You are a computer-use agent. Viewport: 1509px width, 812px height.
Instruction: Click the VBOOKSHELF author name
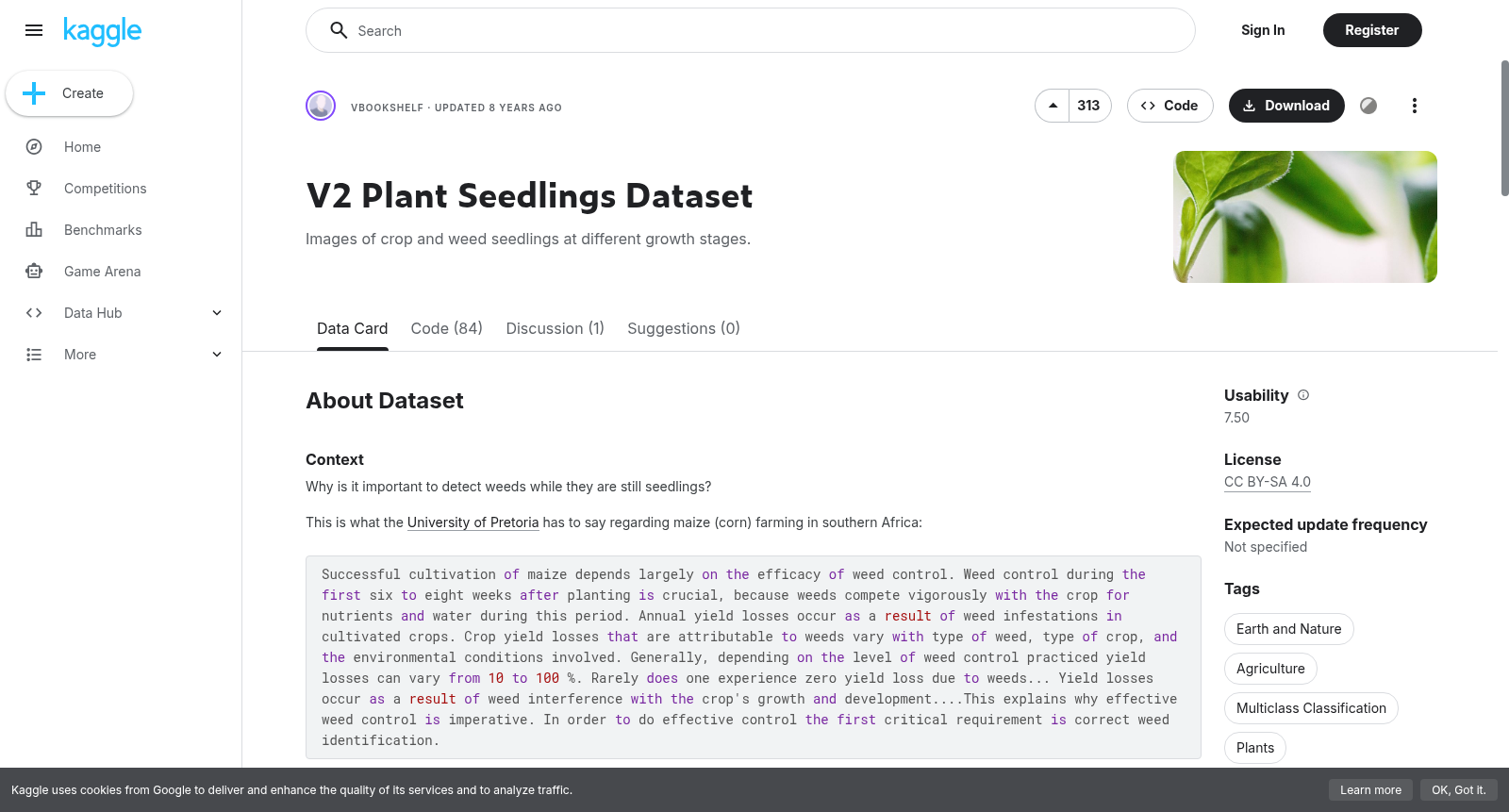(388, 108)
